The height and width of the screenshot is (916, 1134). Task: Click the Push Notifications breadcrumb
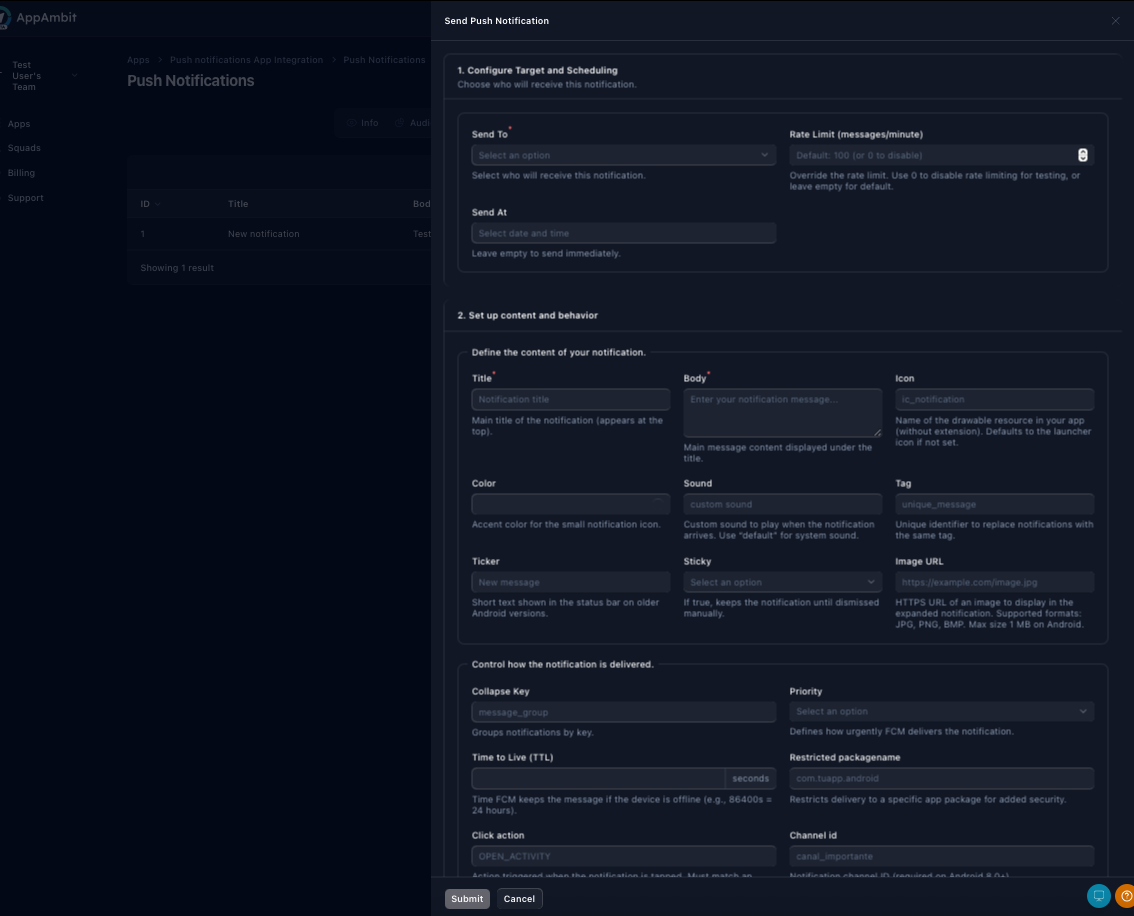[x=384, y=59]
